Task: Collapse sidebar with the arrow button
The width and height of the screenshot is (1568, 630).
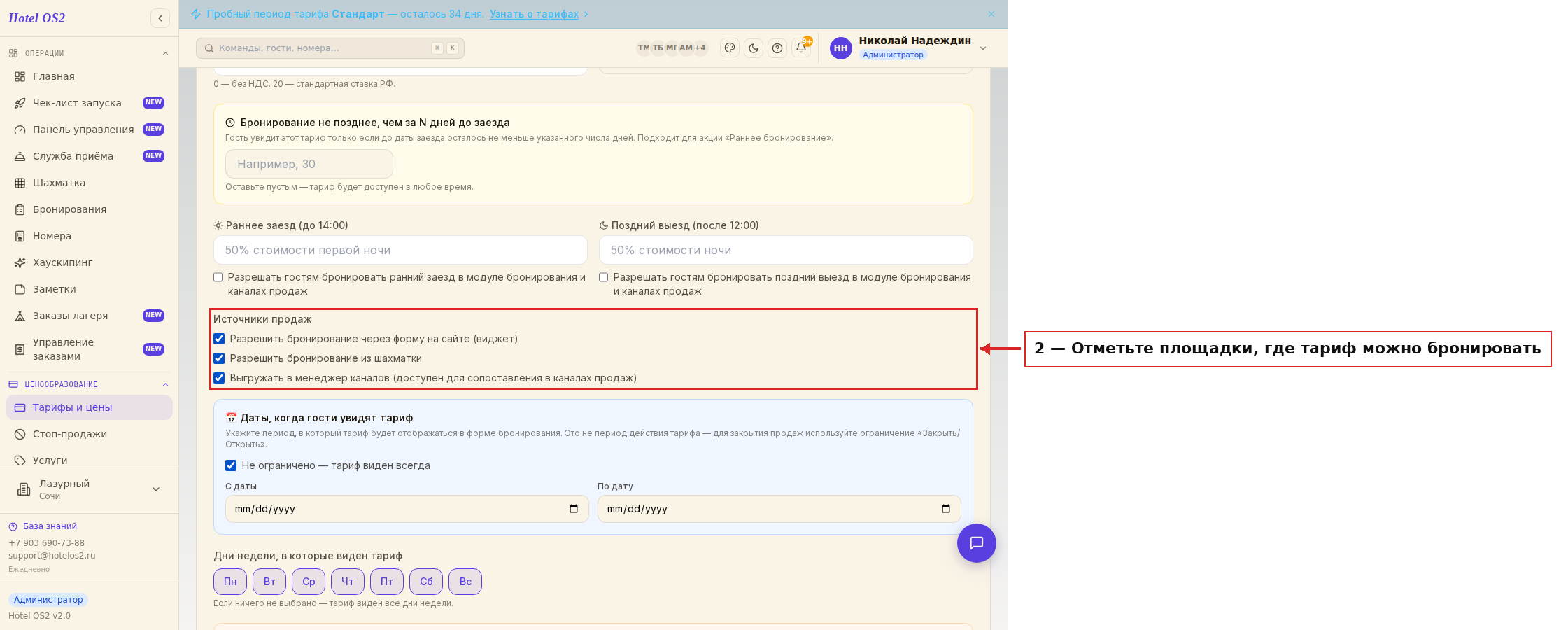Action: tap(160, 18)
